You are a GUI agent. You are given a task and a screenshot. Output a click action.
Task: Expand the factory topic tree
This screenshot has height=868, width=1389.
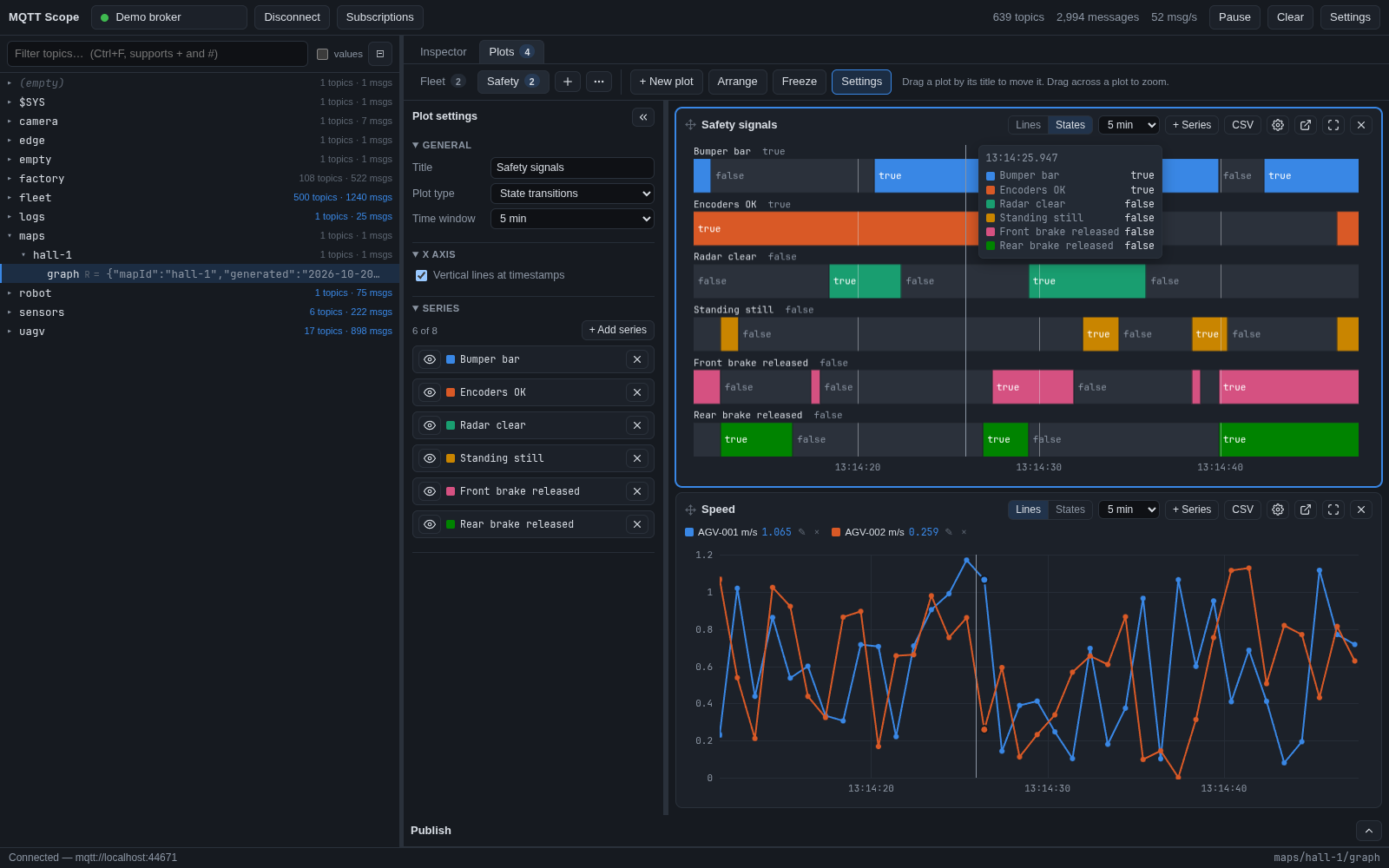[x=10, y=178]
